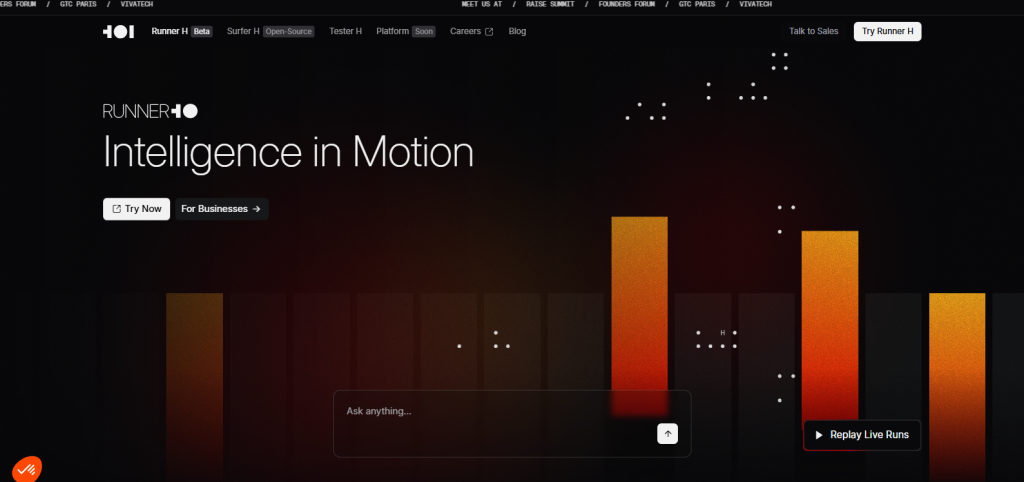The width and height of the screenshot is (1024, 482).
Task: Open the Runner H Beta menu item
Action: tap(182, 31)
